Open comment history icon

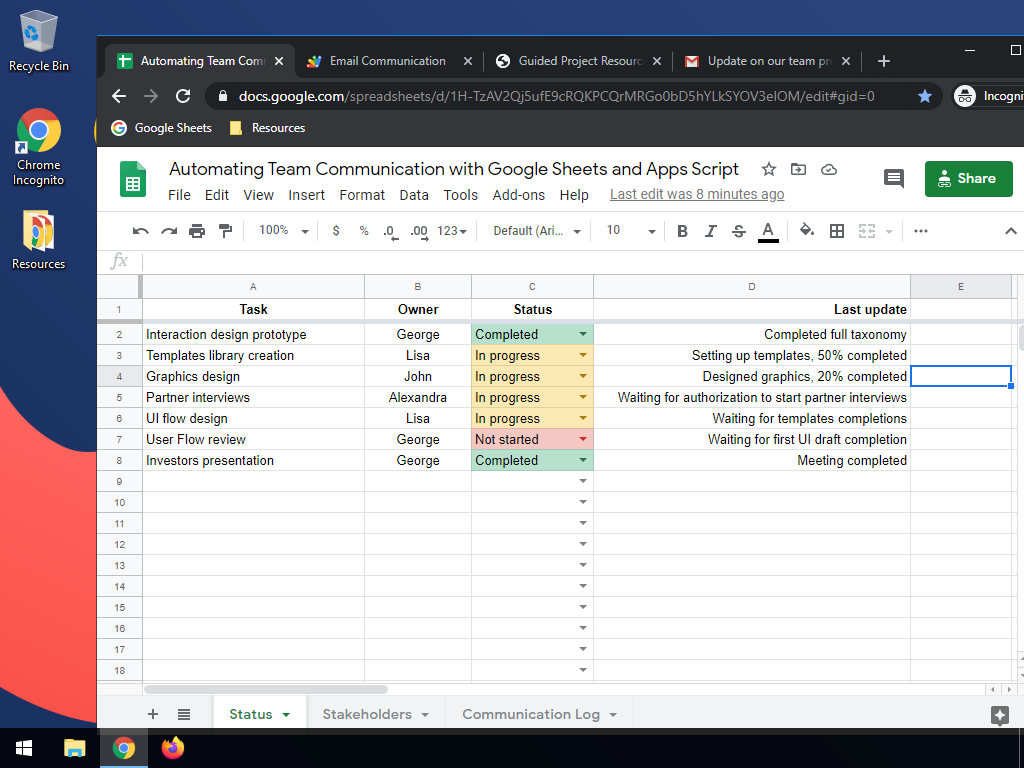pyautogui.click(x=893, y=179)
